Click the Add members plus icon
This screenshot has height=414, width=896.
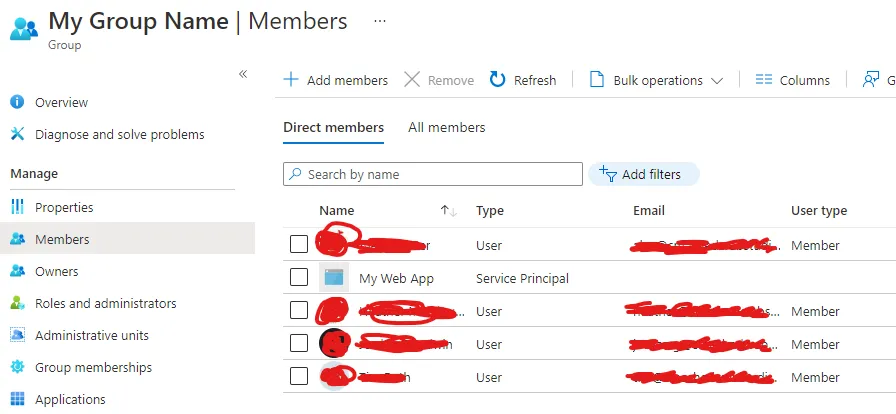tap(291, 80)
